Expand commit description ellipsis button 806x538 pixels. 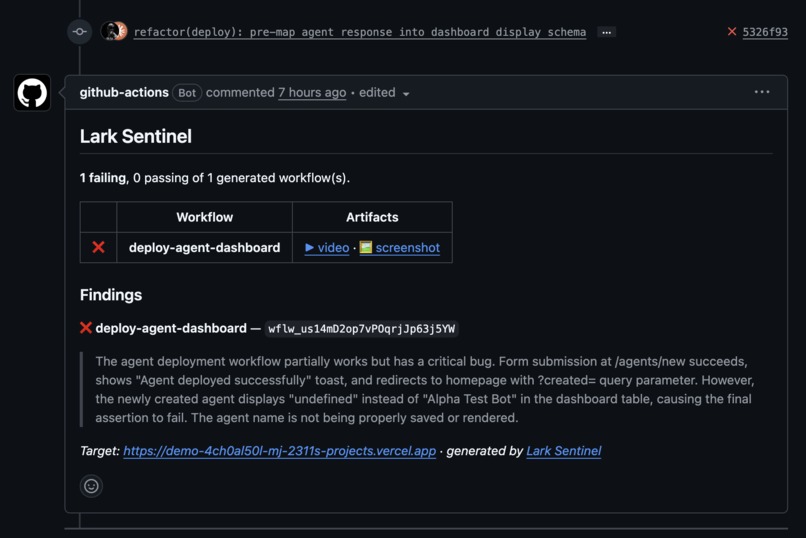click(x=607, y=32)
